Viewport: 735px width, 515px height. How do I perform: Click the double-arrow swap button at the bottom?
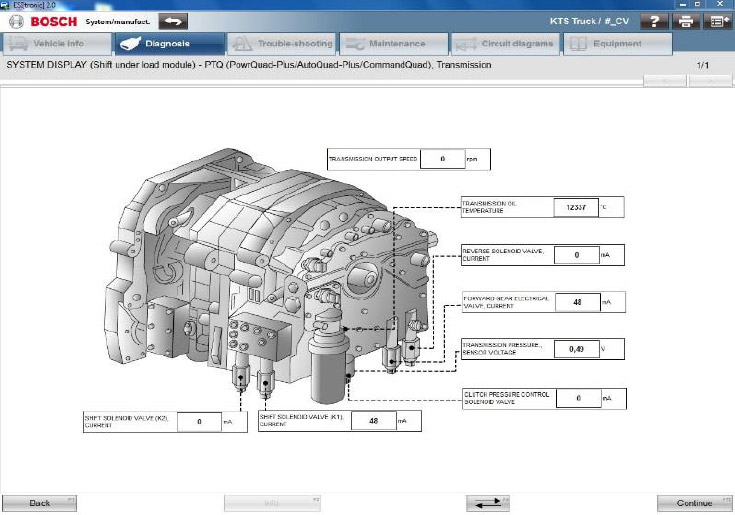pos(488,503)
